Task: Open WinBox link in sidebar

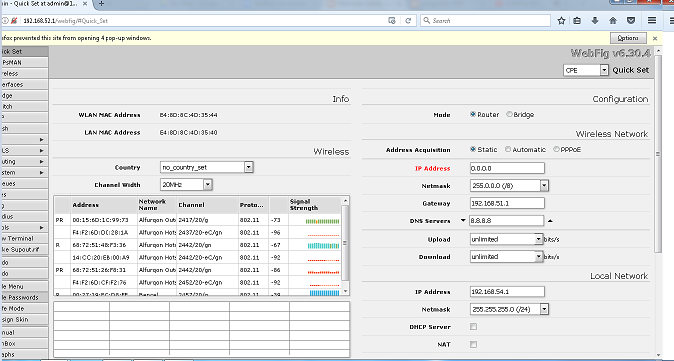Action: pyautogui.click(x=24, y=344)
